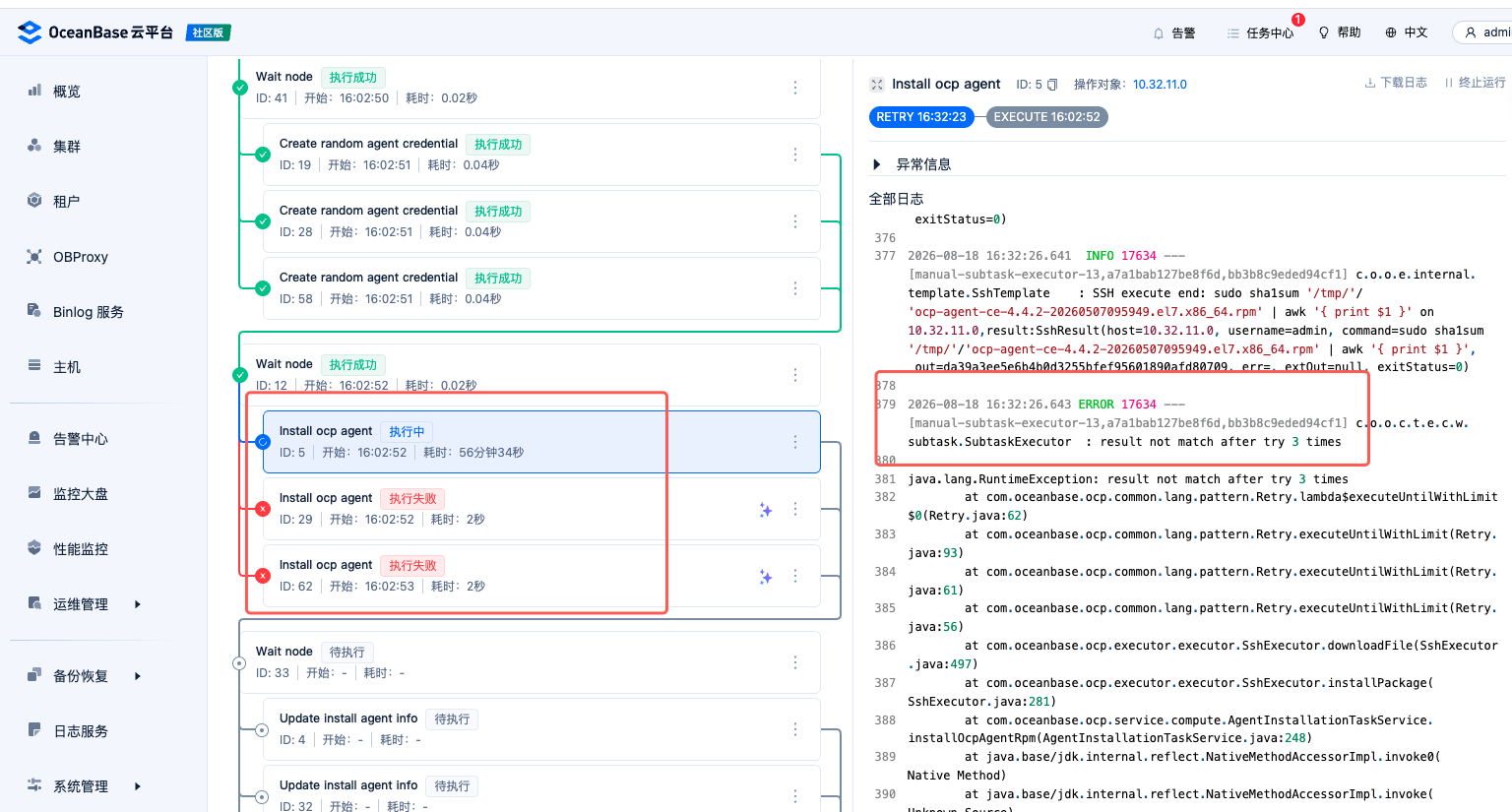Viewport: 1512px width, 812px height.
Task: Expand 系统管理 submenu arrow
Action: [x=137, y=786]
